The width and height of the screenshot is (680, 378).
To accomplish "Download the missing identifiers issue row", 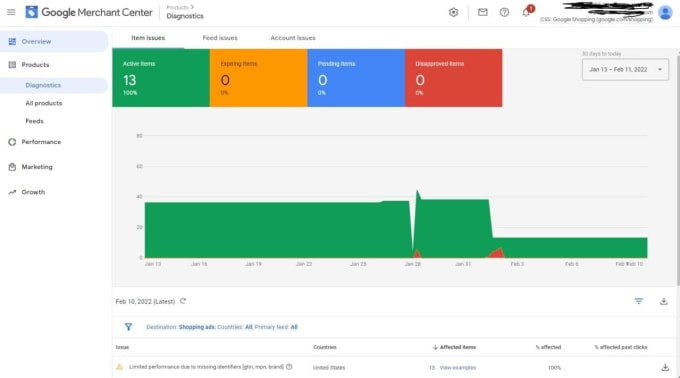I will [x=665, y=367].
